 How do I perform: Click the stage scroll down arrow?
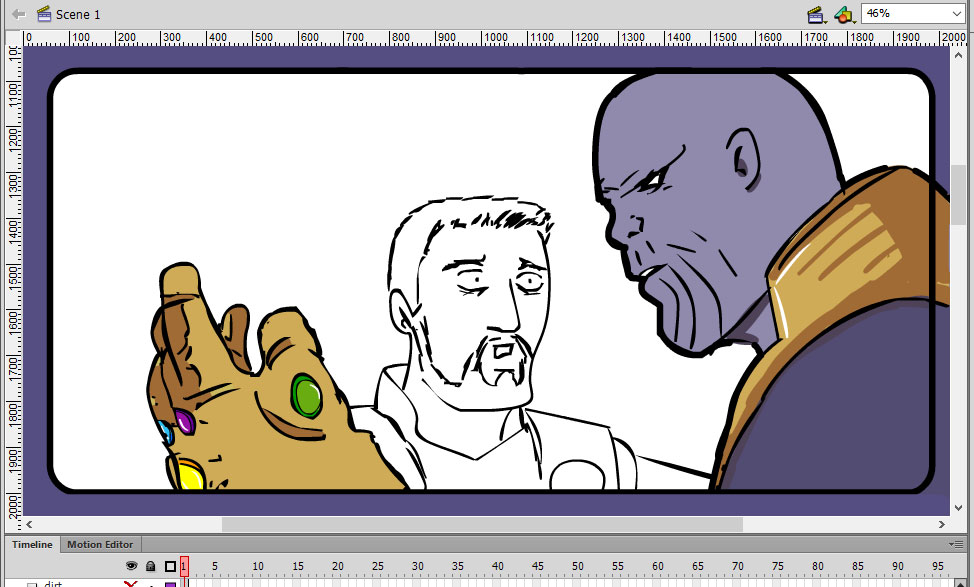point(958,507)
